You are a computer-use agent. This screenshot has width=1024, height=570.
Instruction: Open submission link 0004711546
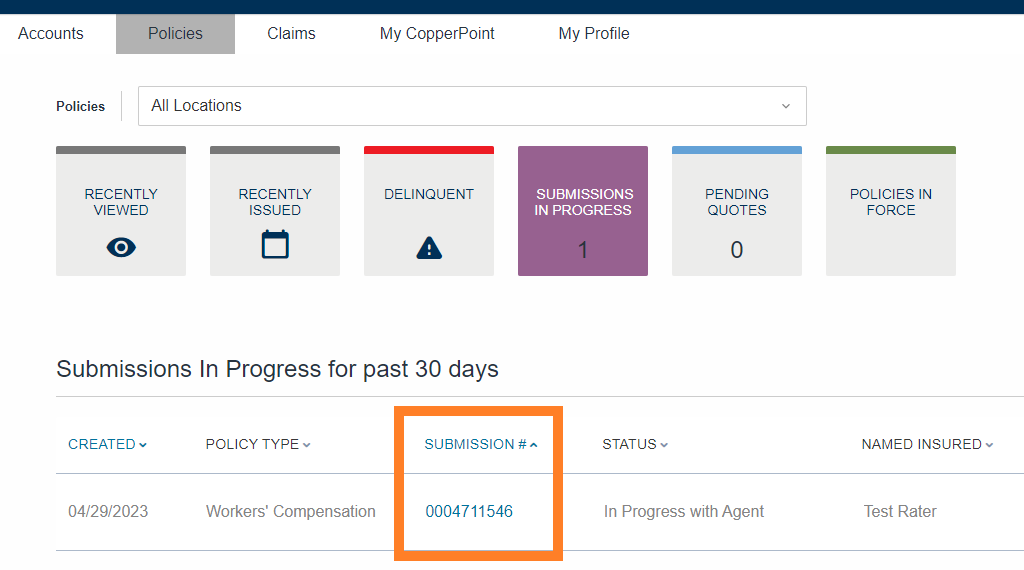tap(469, 511)
